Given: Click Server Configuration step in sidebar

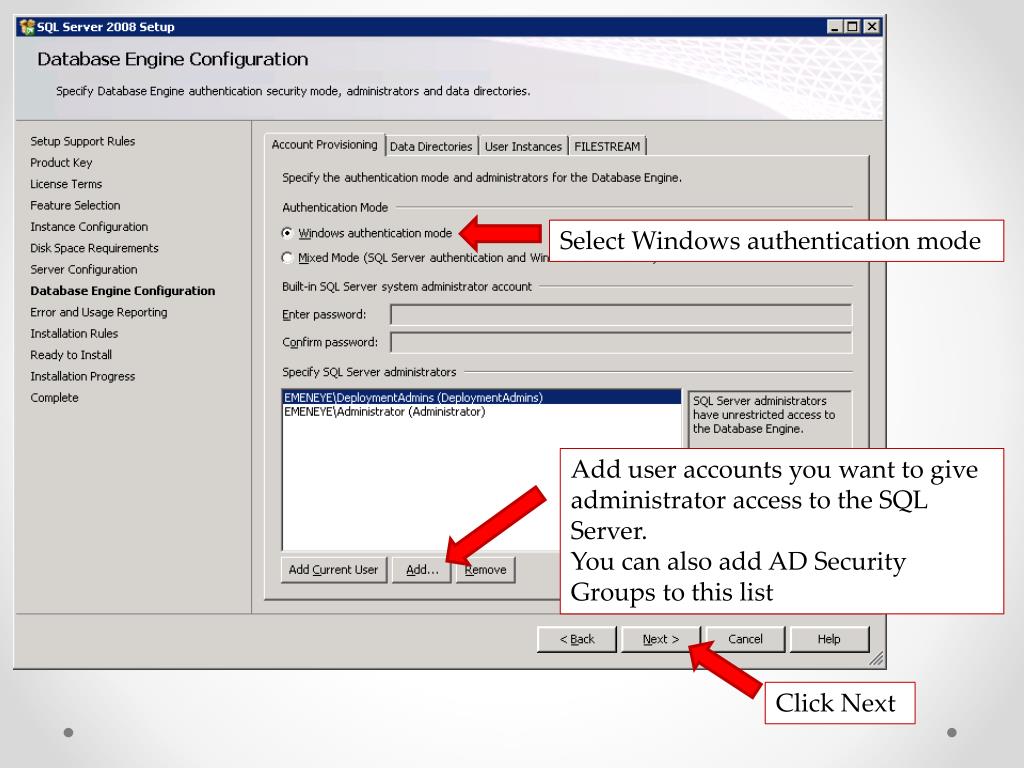Looking at the screenshot, I should coord(84,270).
